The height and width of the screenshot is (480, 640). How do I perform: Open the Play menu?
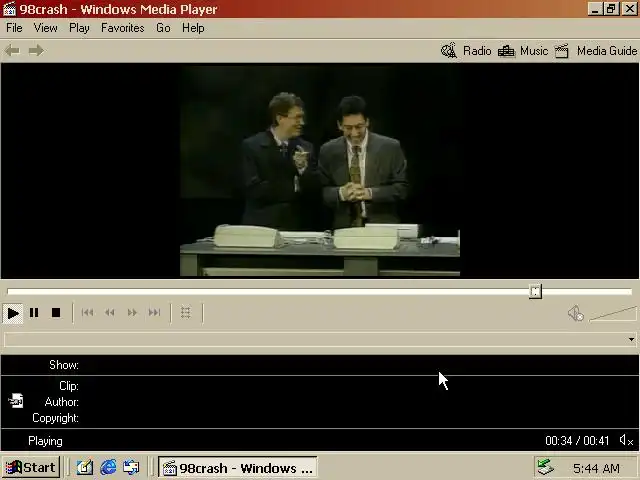click(79, 28)
